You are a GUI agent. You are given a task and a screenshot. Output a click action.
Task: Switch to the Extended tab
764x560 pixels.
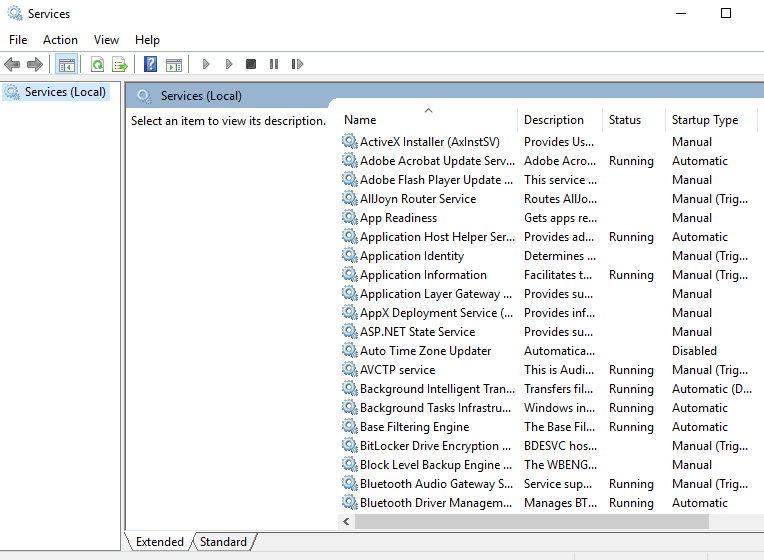(159, 542)
